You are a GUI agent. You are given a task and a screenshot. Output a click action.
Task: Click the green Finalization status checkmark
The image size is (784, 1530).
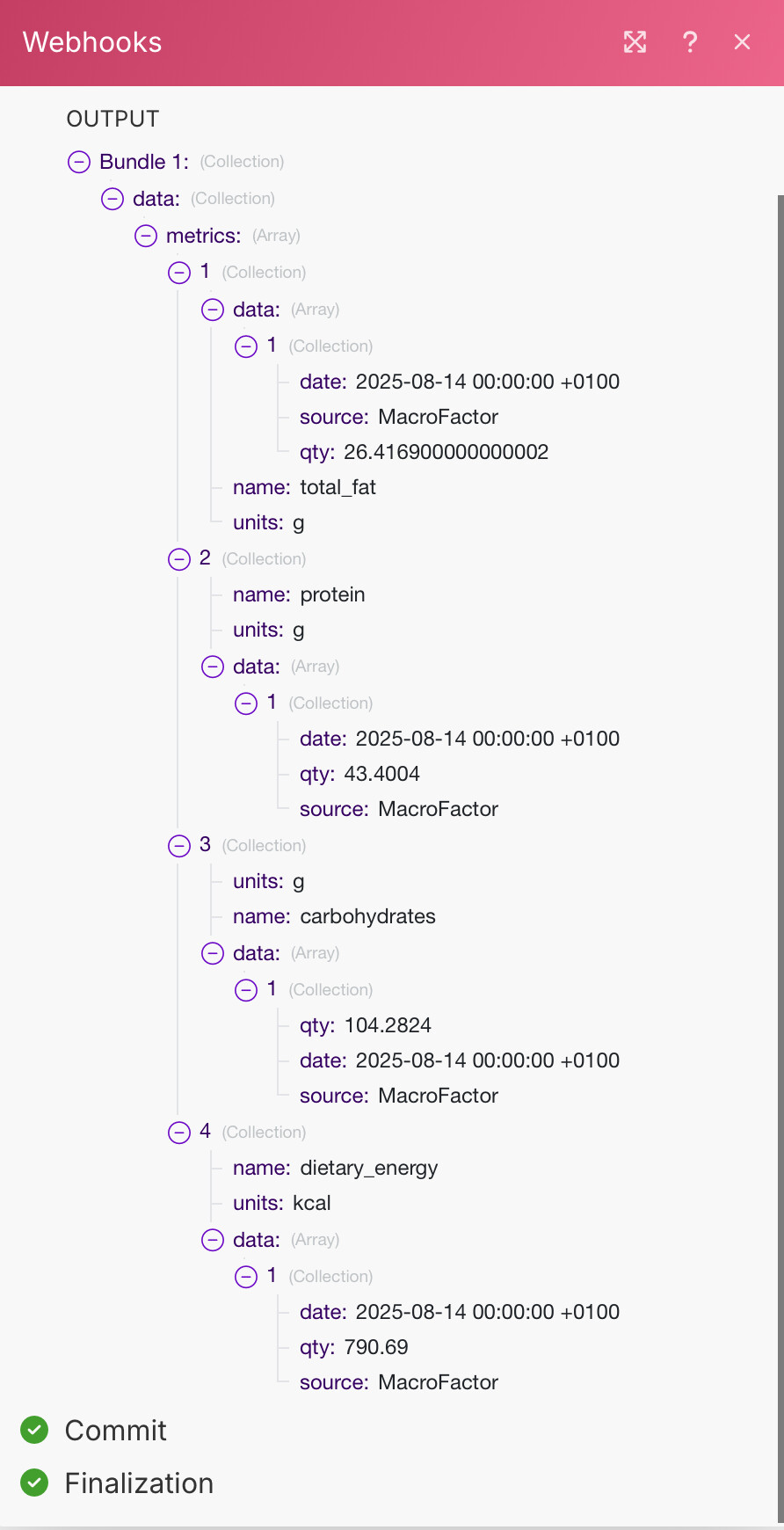click(34, 1483)
